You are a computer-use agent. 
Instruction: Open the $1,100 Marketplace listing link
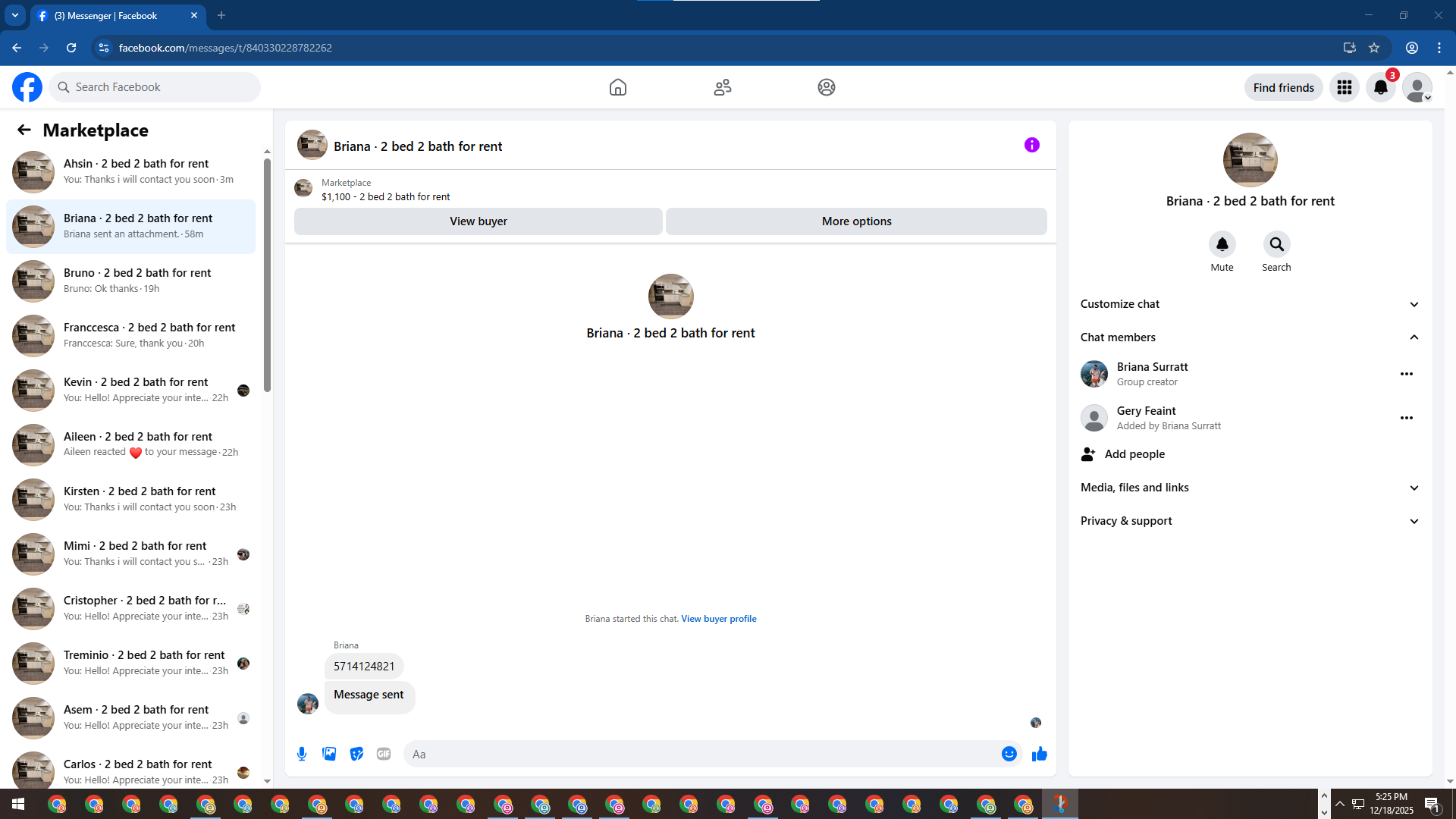click(385, 196)
